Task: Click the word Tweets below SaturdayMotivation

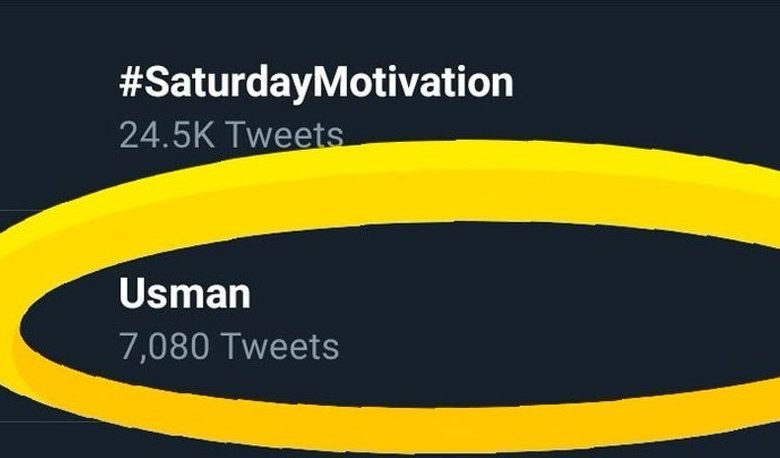Action: (x=280, y=133)
